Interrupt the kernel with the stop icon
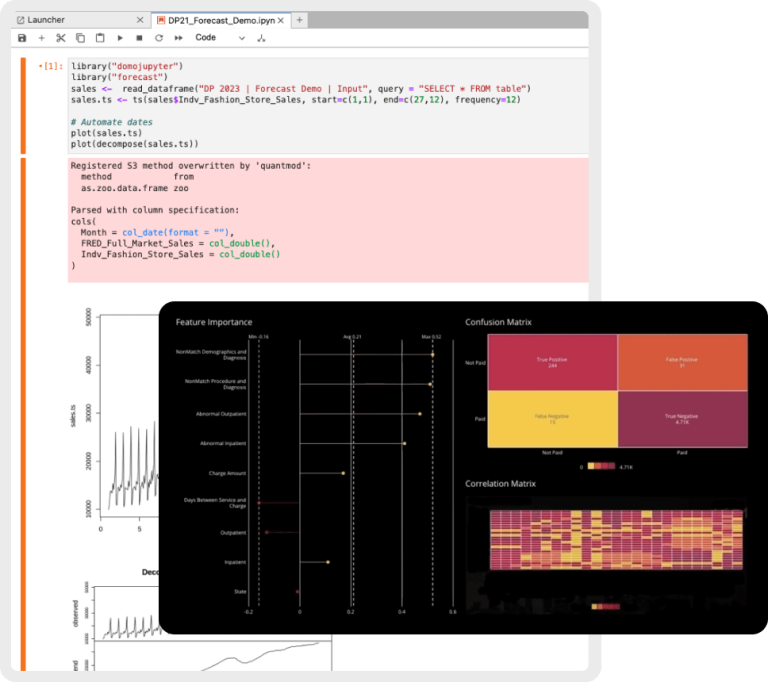 (139, 38)
